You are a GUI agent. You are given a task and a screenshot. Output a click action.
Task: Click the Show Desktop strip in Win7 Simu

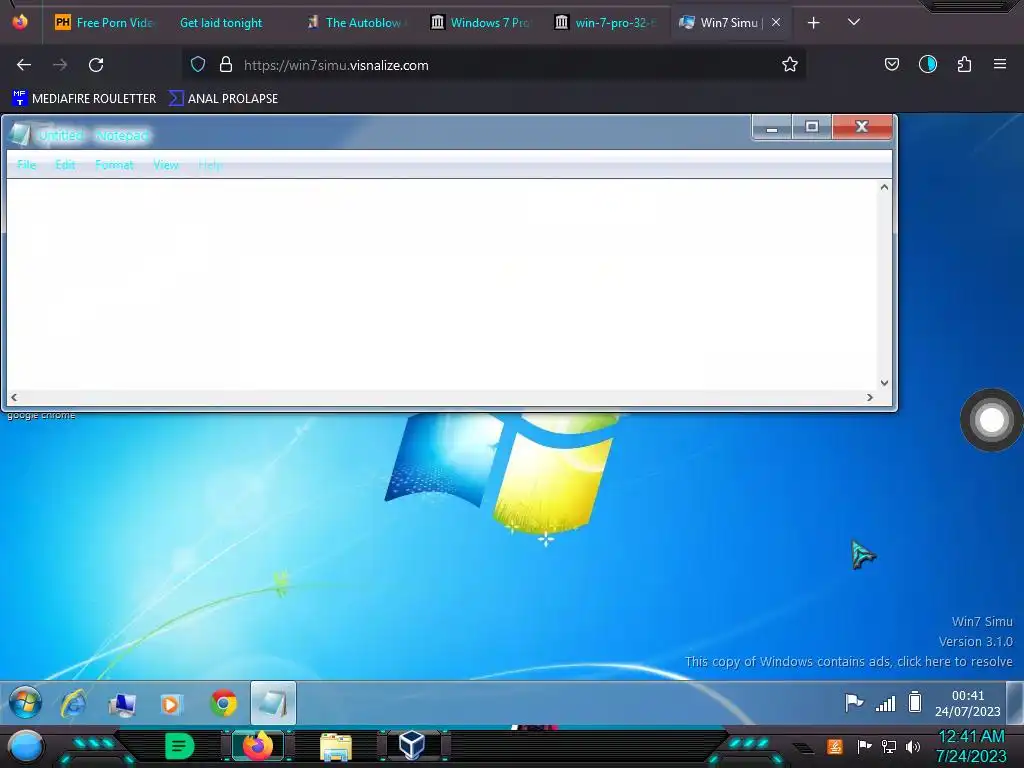coord(1014,703)
